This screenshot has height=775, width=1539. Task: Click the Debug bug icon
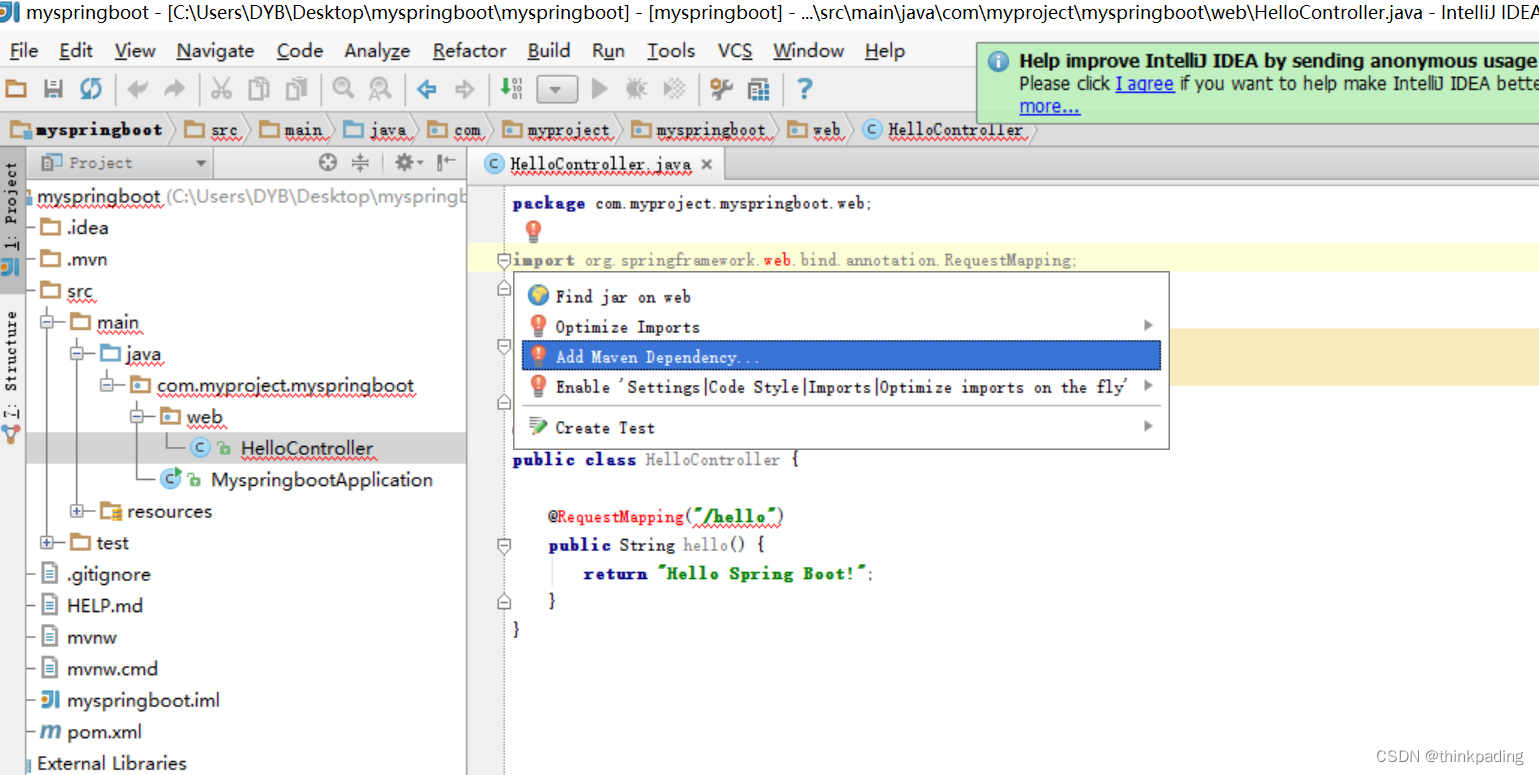(636, 90)
